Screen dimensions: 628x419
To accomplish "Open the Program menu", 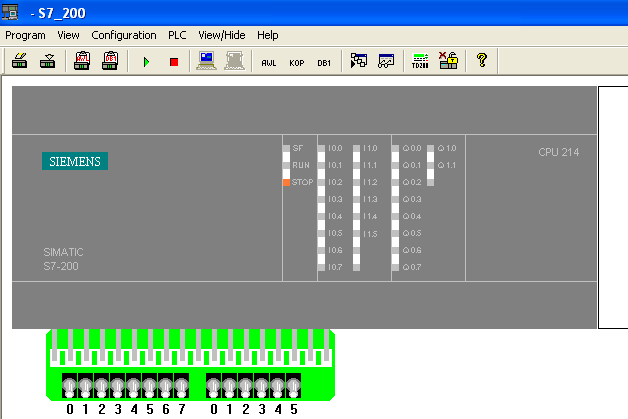I will [x=25, y=35].
